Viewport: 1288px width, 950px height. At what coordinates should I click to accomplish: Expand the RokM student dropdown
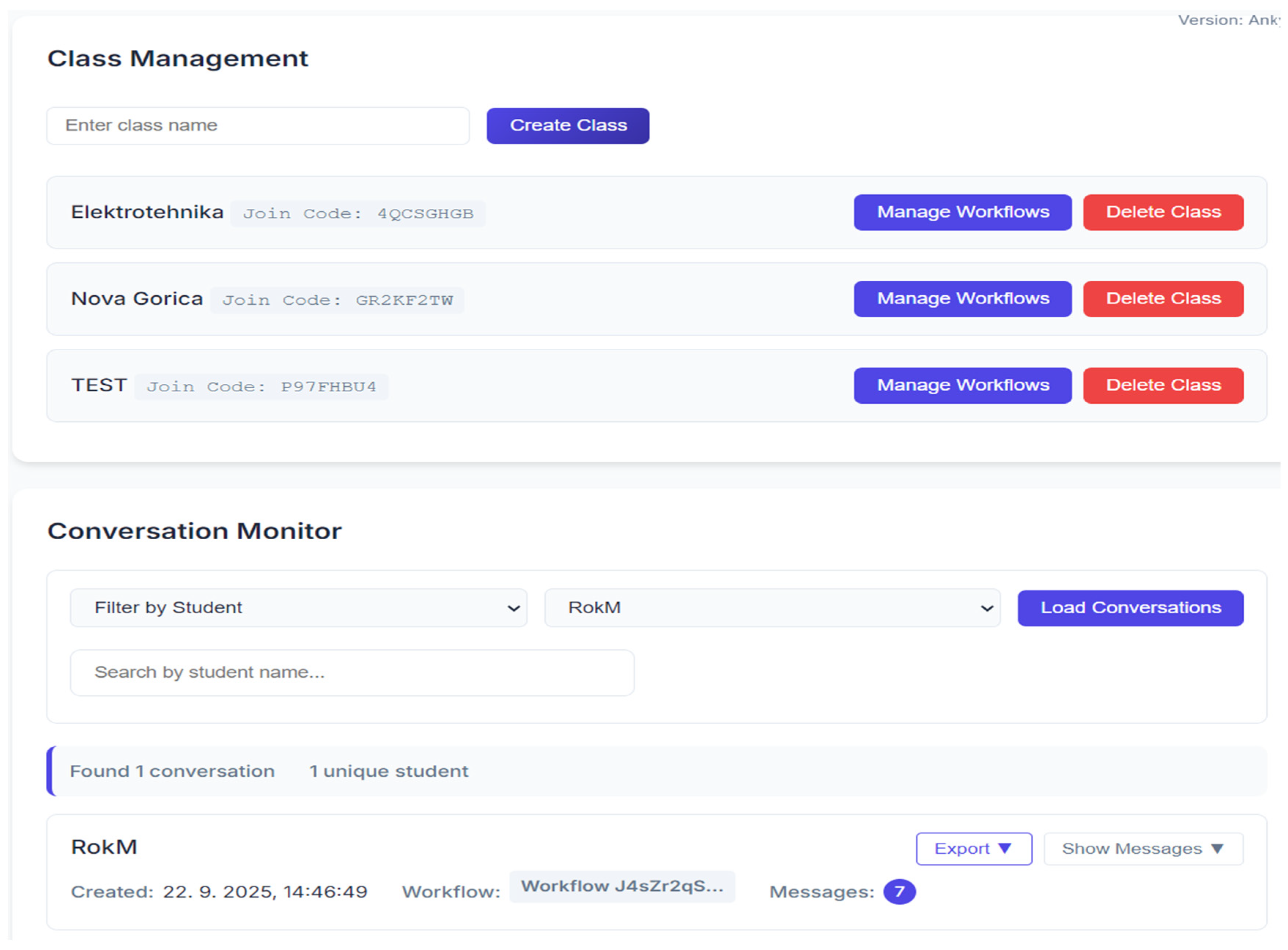(x=772, y=608)
